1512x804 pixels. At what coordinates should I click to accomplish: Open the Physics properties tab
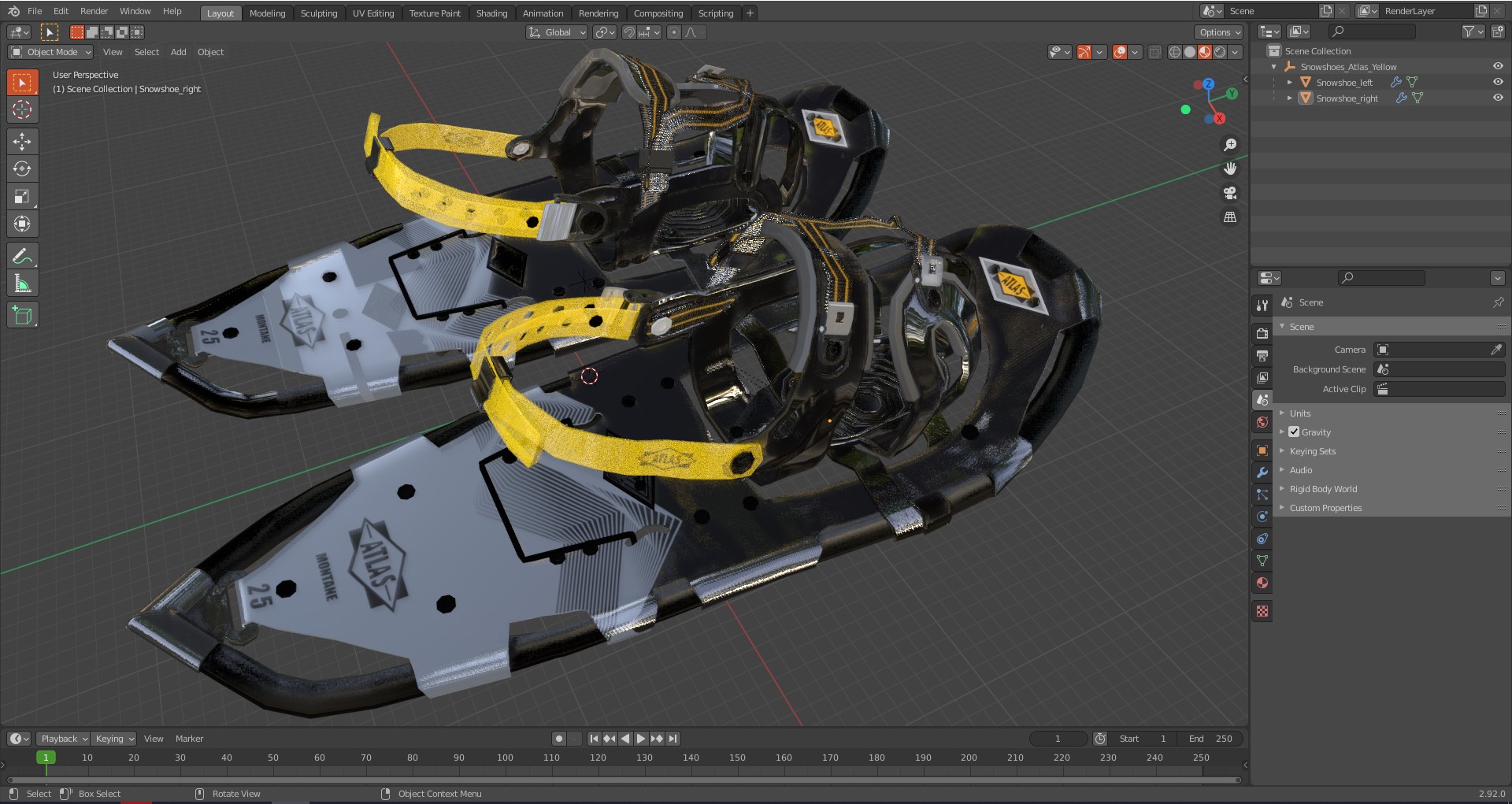coord(1262,517)
